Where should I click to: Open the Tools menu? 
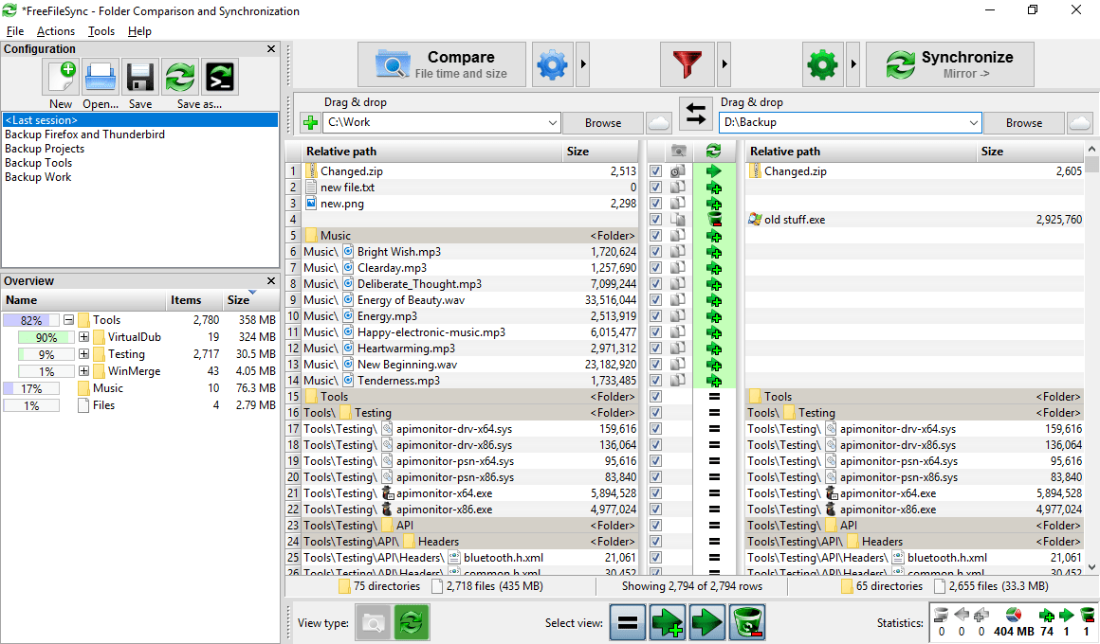tap(101, 31)
